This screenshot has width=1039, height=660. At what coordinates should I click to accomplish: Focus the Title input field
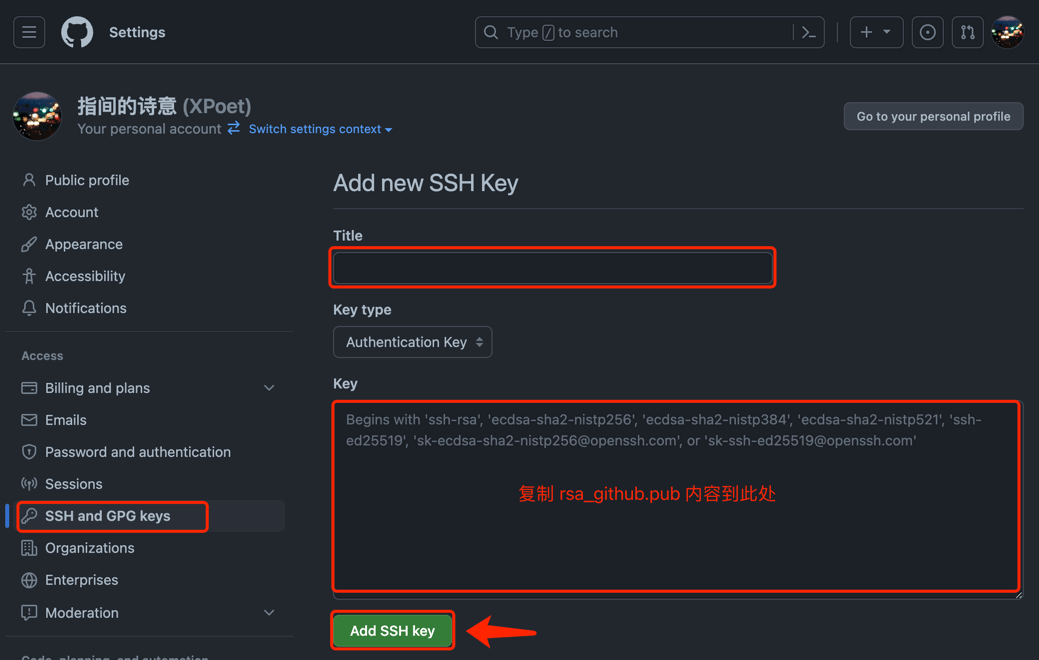pyautogui.click(x=553, y=268)
